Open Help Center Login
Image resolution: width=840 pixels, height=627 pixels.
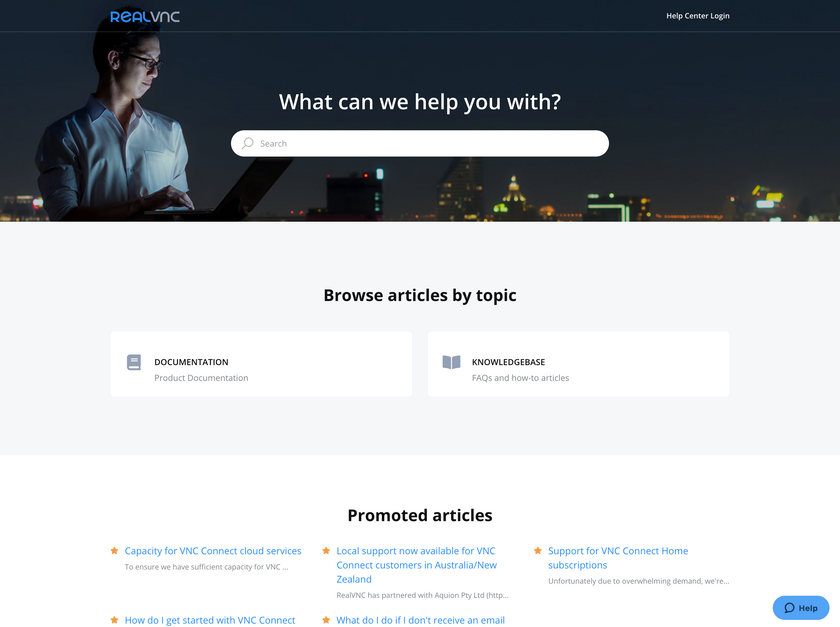[x=698, y=16]
